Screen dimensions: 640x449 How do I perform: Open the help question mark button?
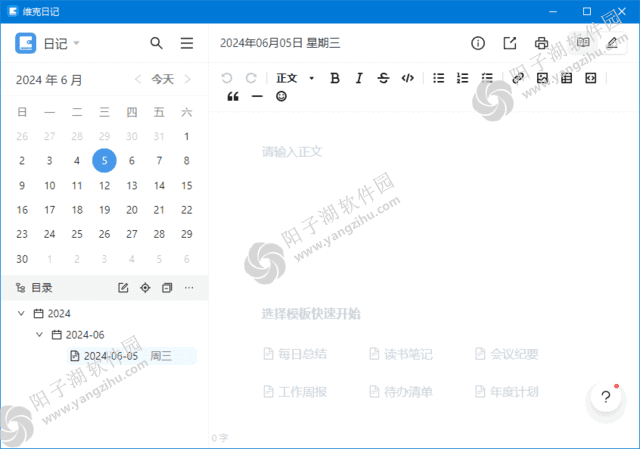click(606, 397)
